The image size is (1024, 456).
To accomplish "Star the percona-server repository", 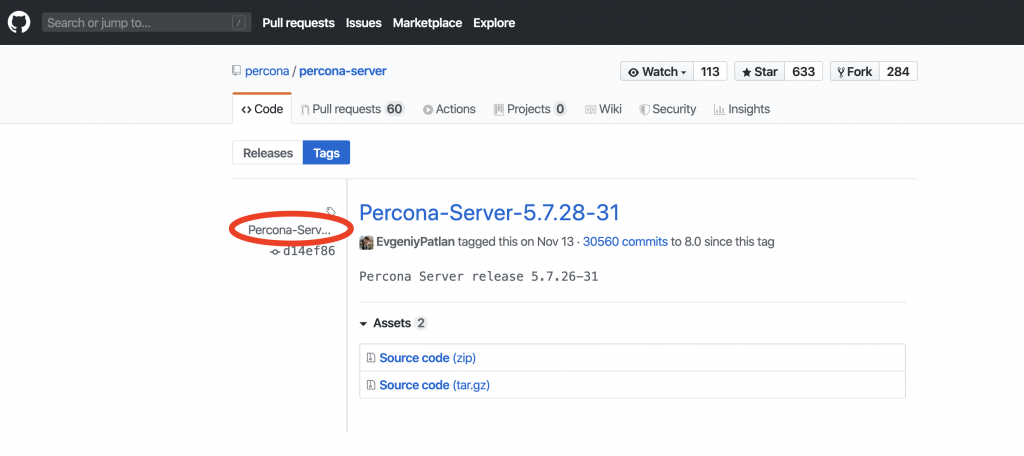I will click(x=760, y=72).
